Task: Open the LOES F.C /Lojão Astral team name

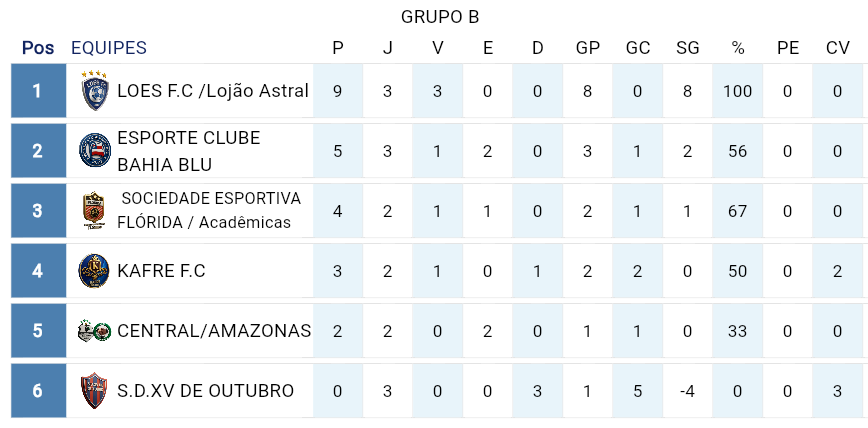Action: coord(212,91)
